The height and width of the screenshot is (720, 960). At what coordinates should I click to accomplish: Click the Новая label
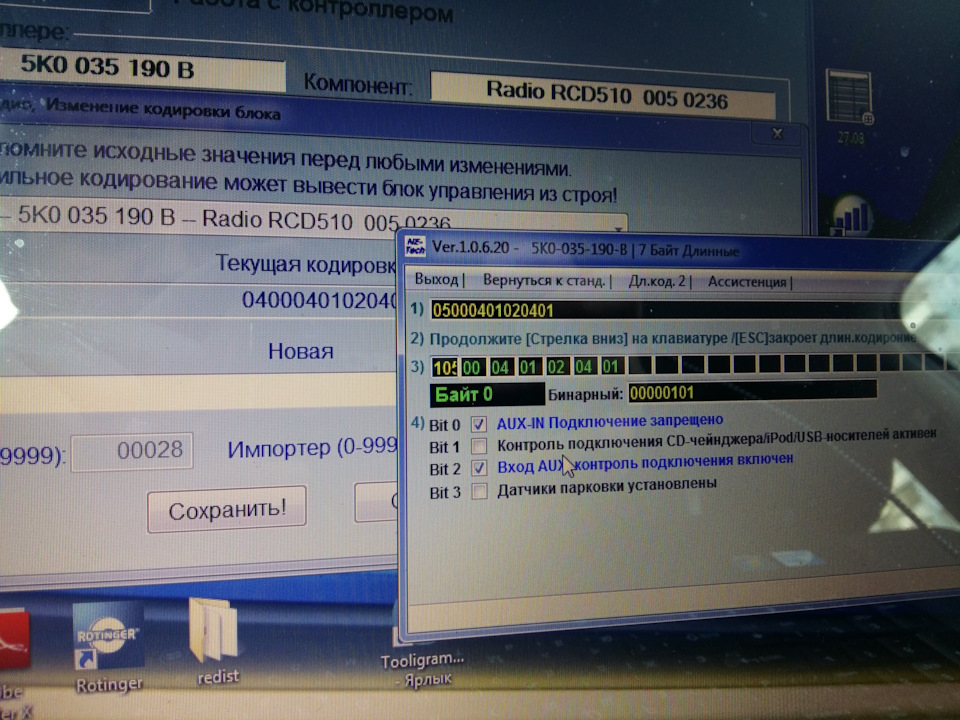coord(301,351)
